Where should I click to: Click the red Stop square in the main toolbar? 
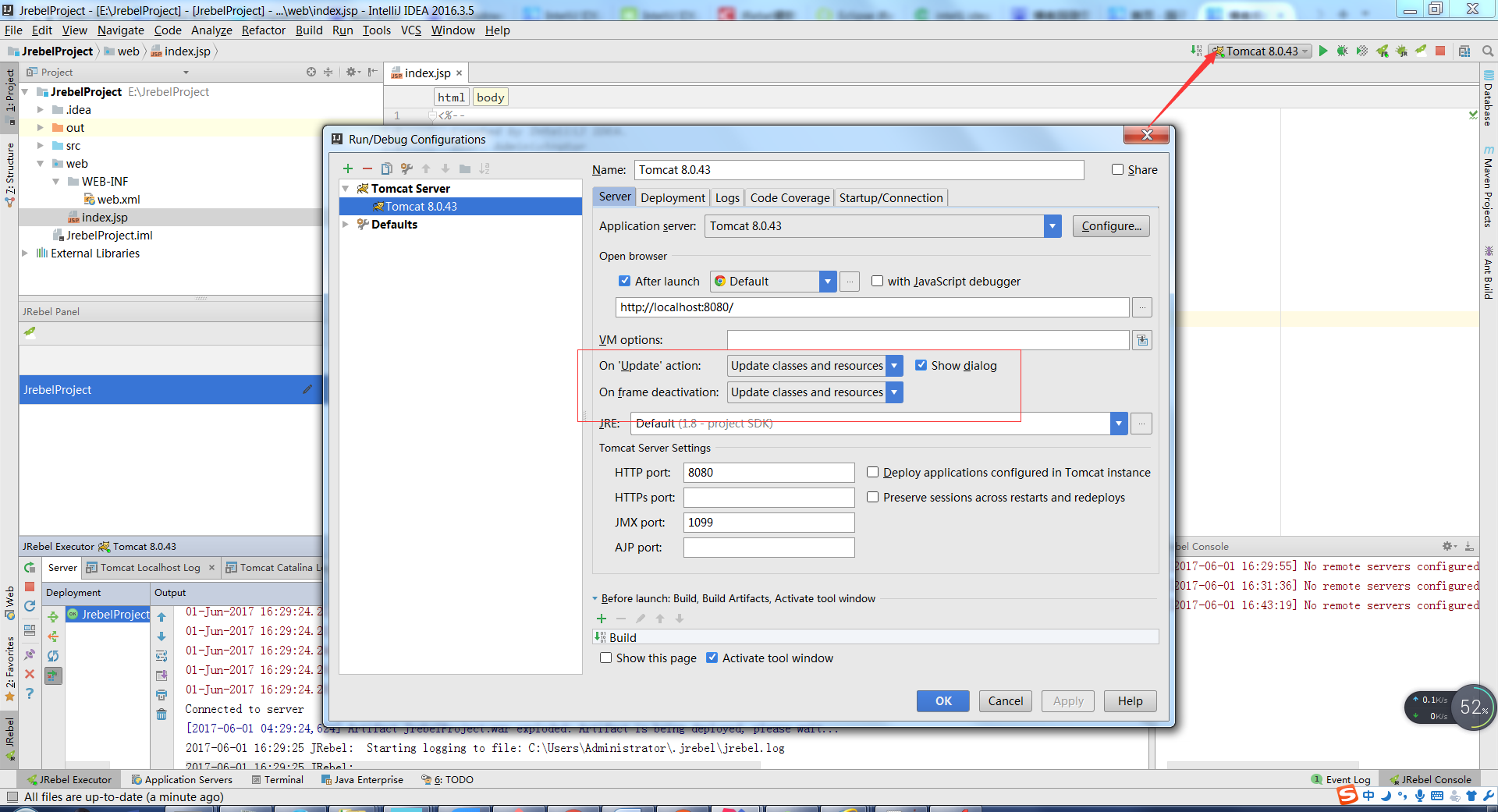[1440, 51]
